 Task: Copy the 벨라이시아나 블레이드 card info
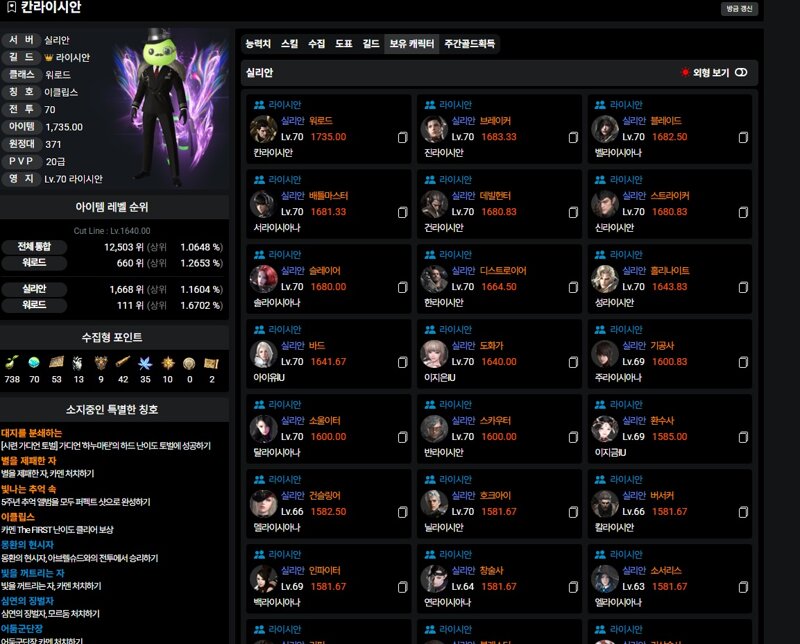(743, 137)
